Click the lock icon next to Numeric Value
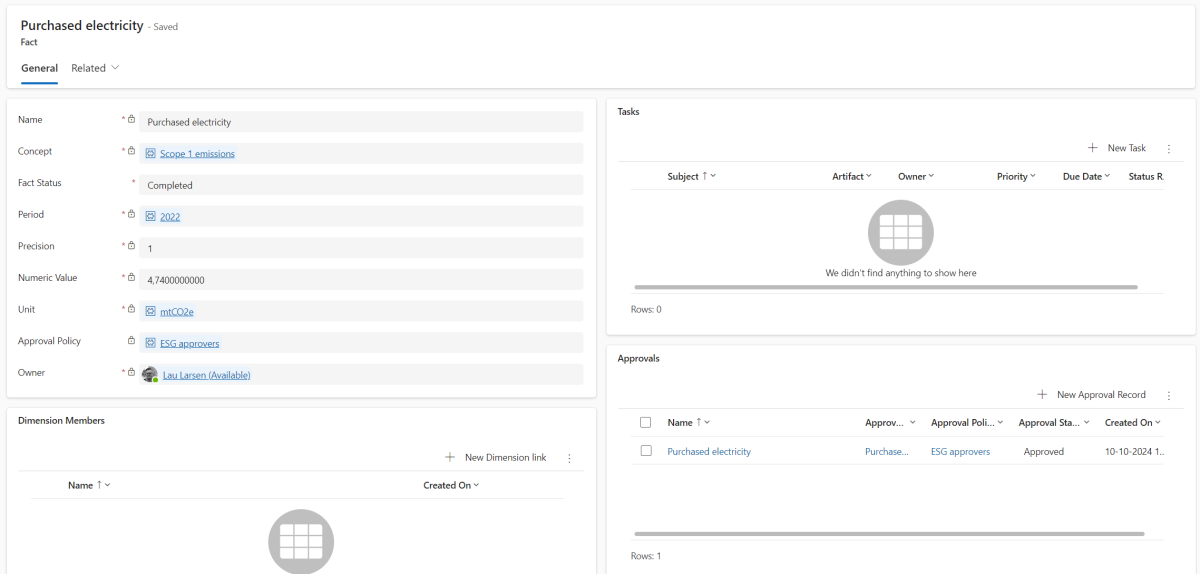This screenshot has height=574, width=1200. click(131, 278)
